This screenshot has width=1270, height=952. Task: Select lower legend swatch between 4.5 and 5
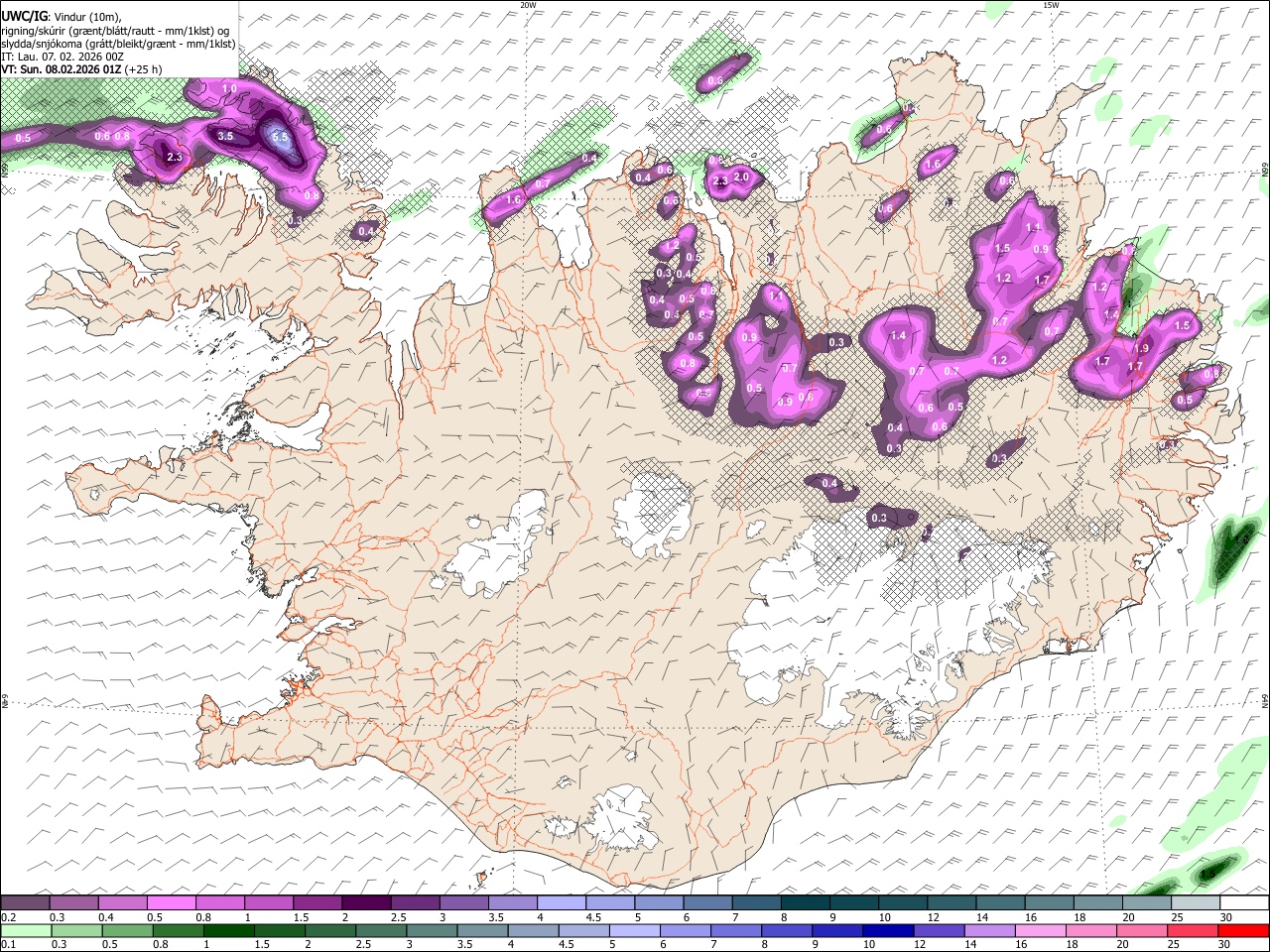(x=584, y=930)
